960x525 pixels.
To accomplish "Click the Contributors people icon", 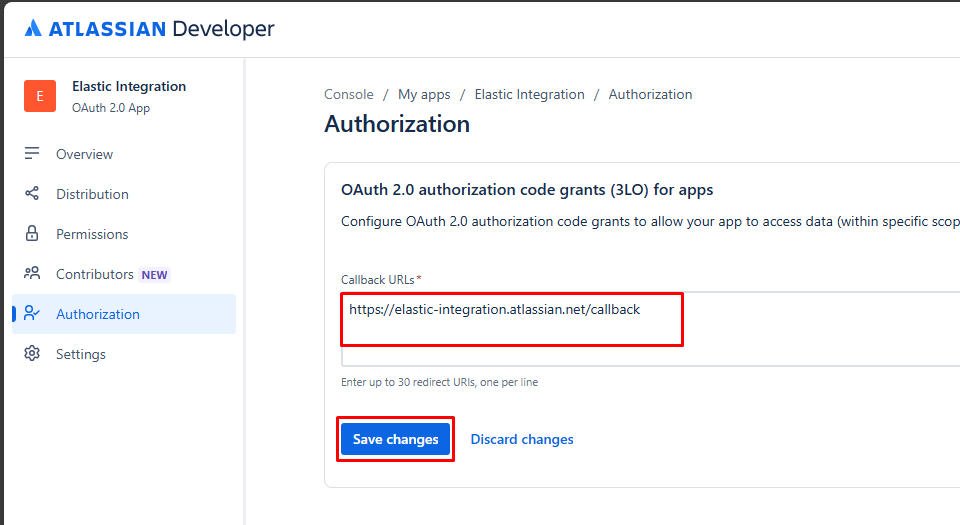I will 32,274.
